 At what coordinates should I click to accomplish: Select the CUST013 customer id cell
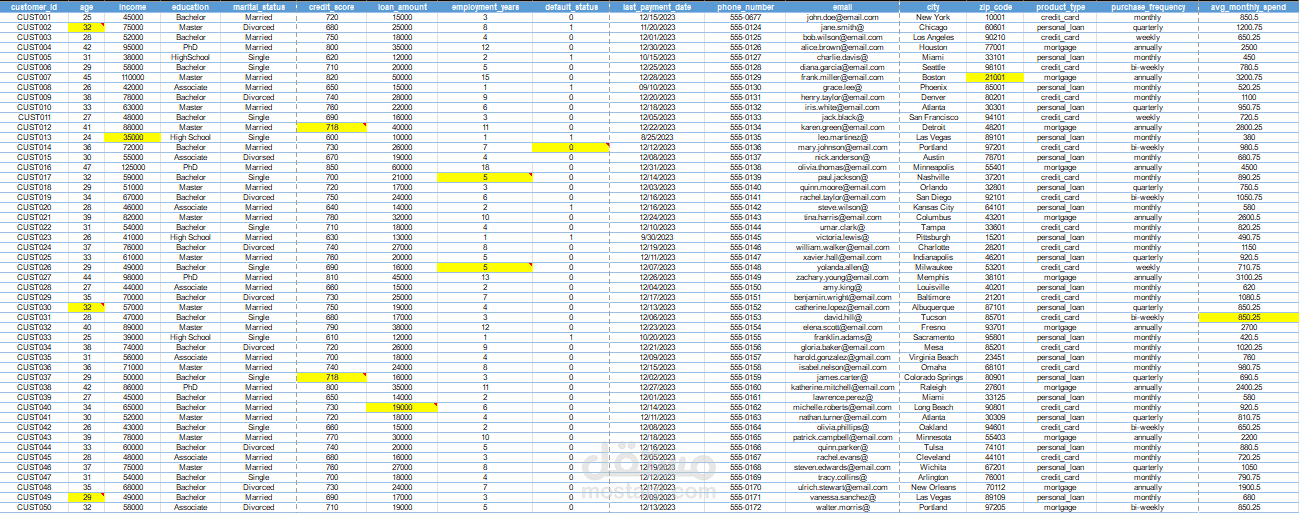[x=35, y=137]
